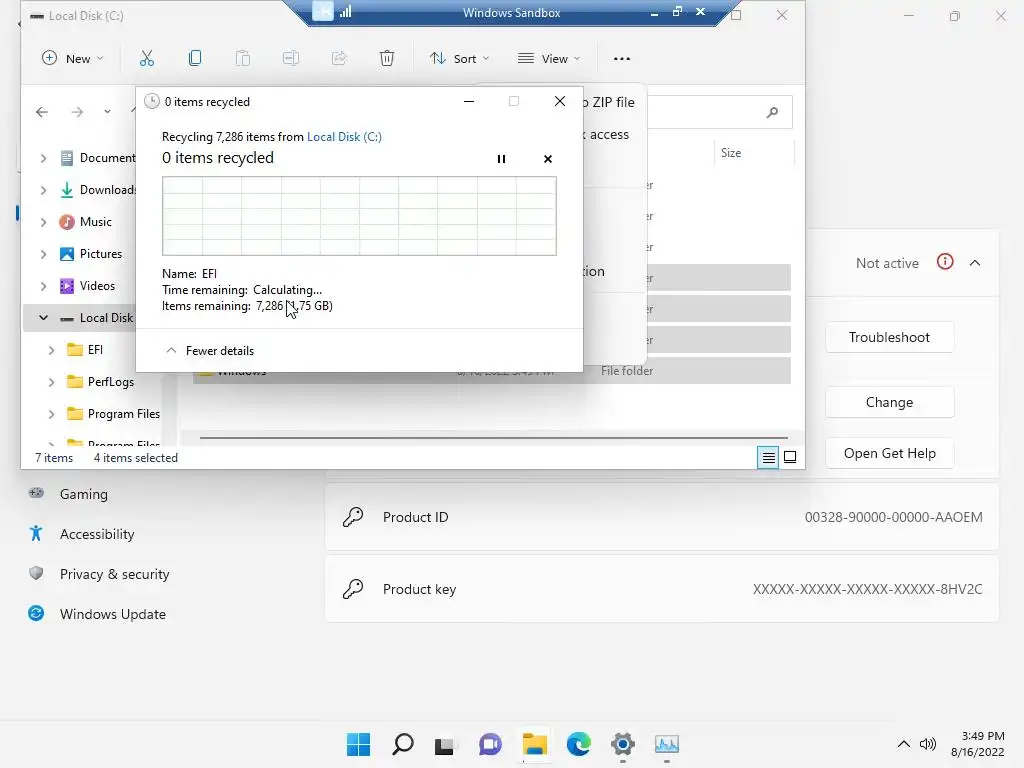Screen dimensions: 1024x768
Task: Select the PerfLogs folder in the tree
Action: [101, 381]
